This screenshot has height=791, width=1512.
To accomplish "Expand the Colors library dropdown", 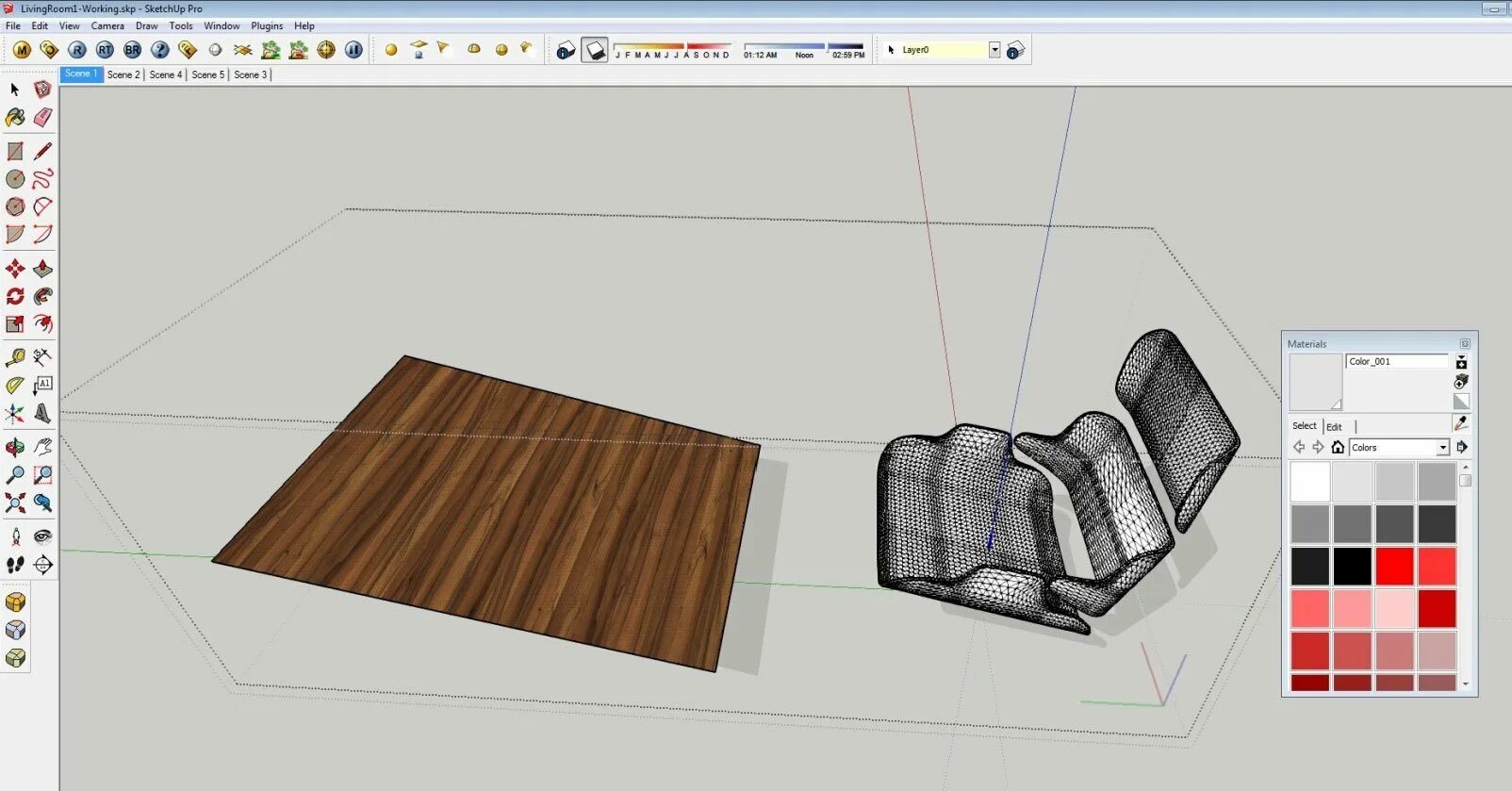I will click(1442, 448).
